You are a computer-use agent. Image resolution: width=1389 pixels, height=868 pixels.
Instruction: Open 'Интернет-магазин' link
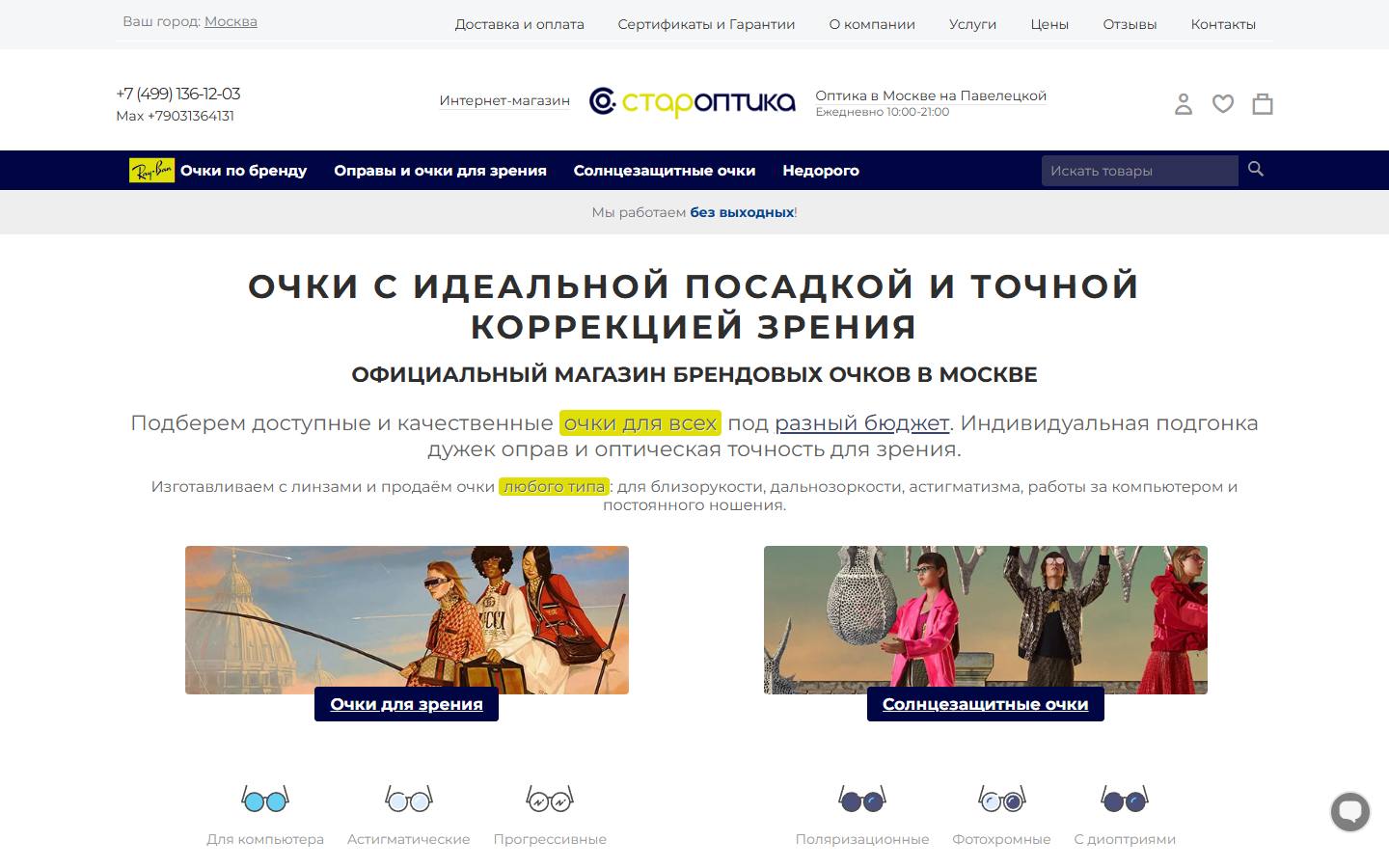point(504,100)
